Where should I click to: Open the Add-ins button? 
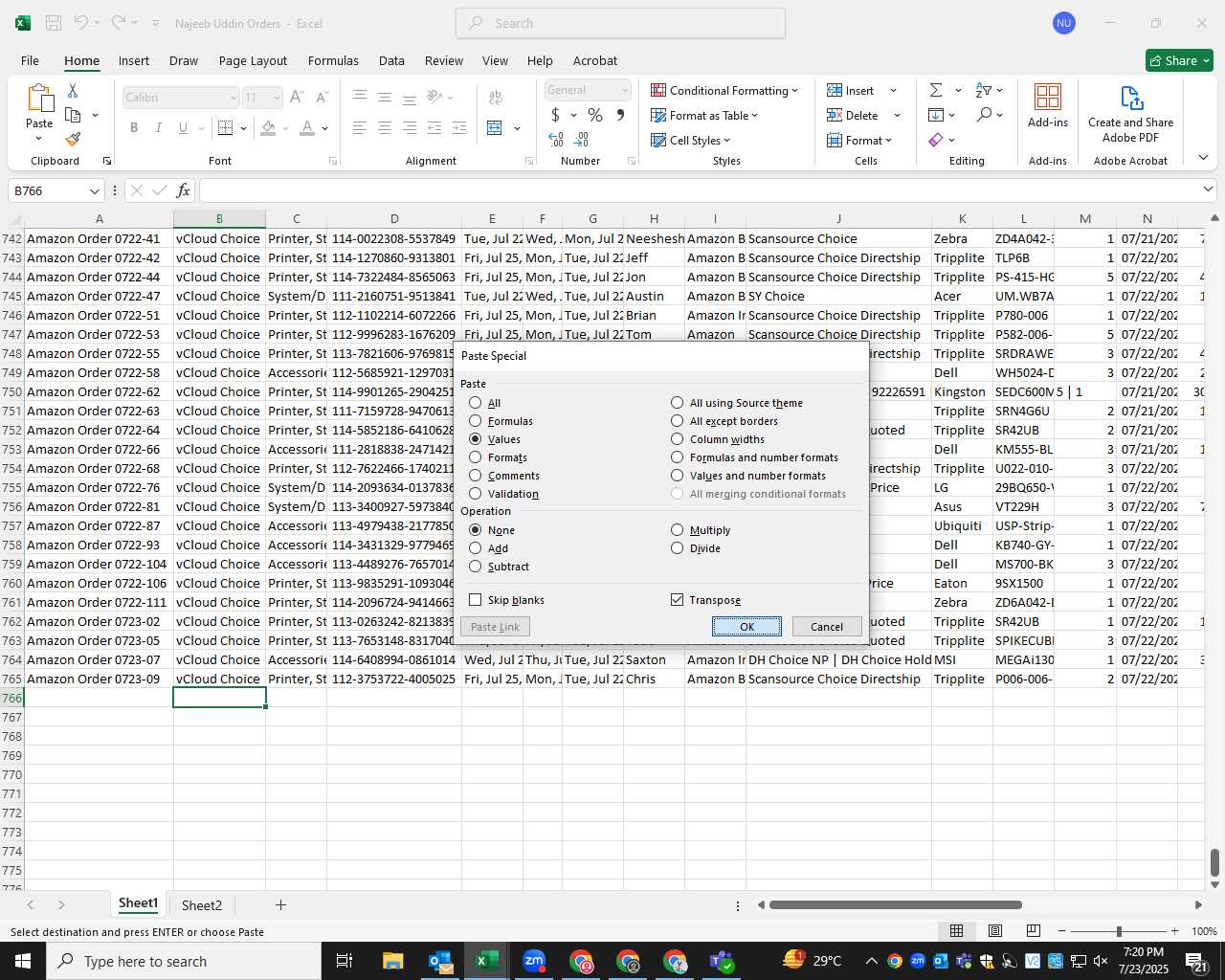pyautogui.click(x=1048, y=106)
